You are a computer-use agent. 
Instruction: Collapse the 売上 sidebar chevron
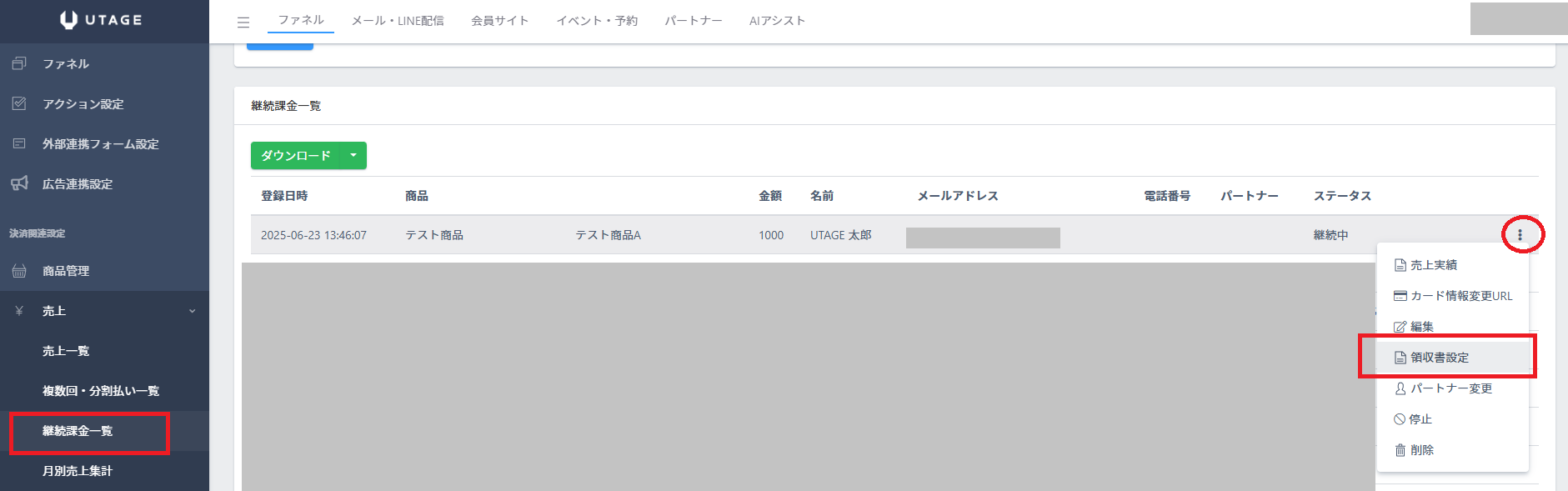(x=193, y=311)
